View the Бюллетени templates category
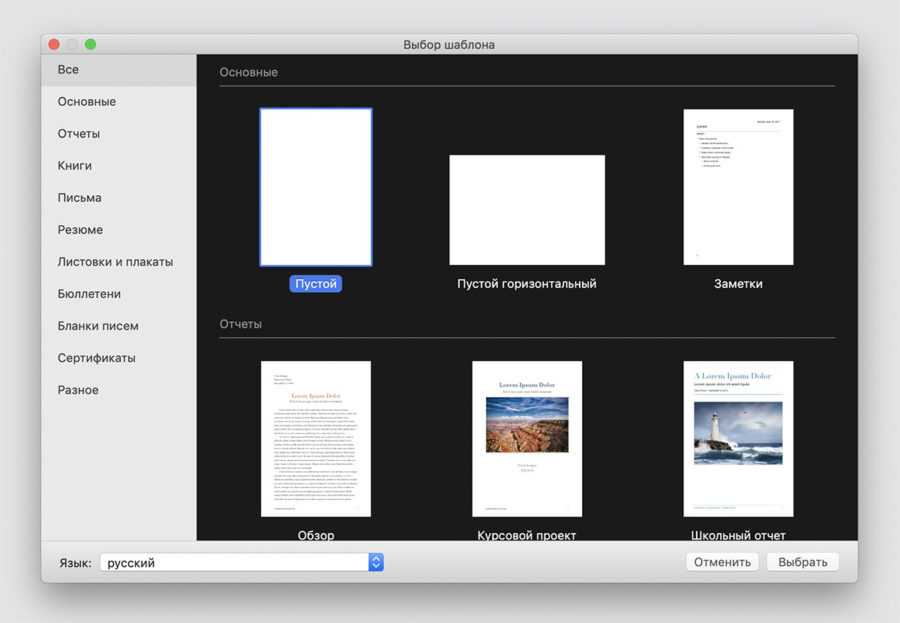900x623 pixels. 89,294
